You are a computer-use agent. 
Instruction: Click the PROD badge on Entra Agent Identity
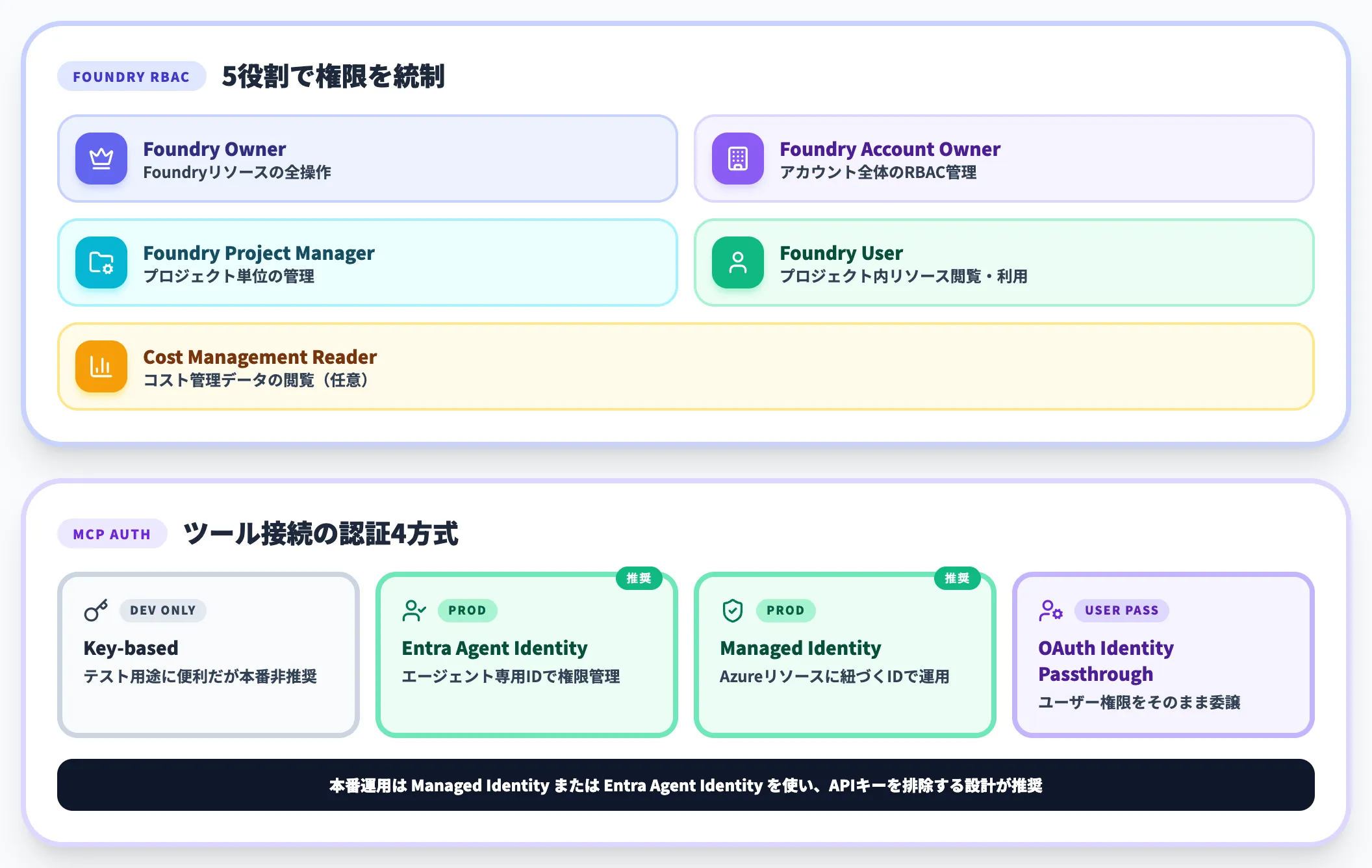pos(467,610)
